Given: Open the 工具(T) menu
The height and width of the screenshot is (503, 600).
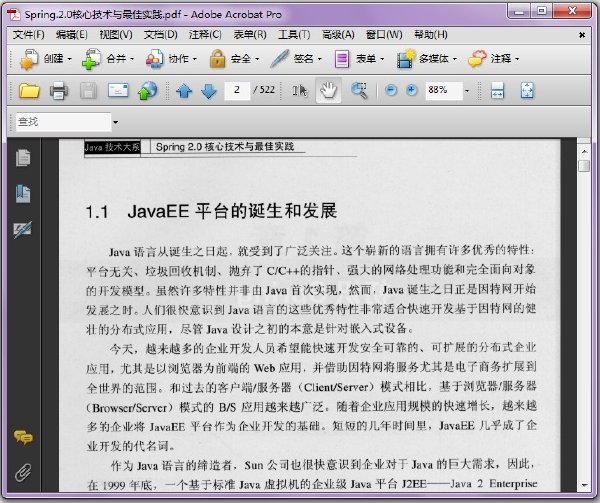Looking at the screenshot, I should click(294, 35).
